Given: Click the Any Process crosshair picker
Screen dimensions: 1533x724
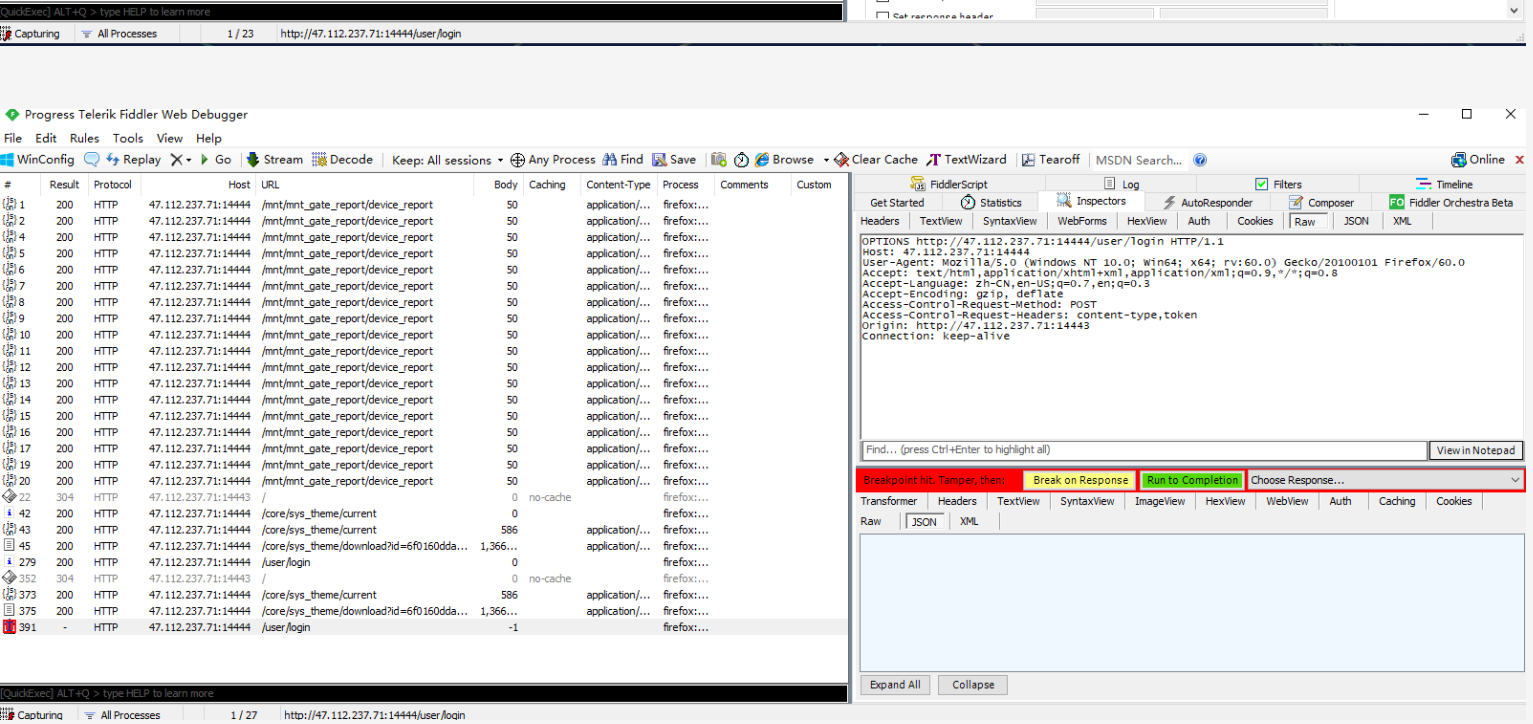Looking at the screenshot, I should point(553,160).
